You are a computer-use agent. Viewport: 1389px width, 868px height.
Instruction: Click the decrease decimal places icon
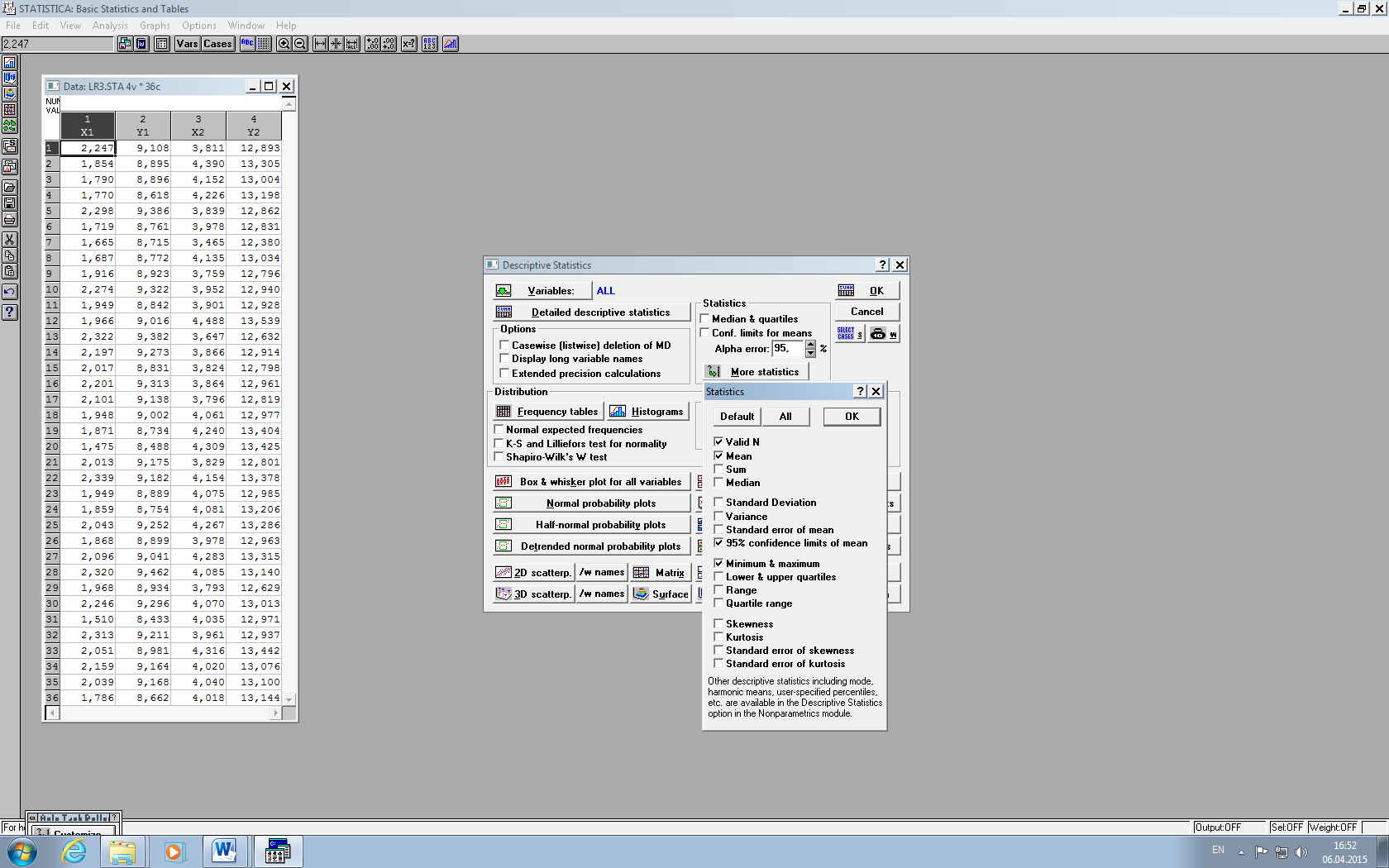[389, 44]
